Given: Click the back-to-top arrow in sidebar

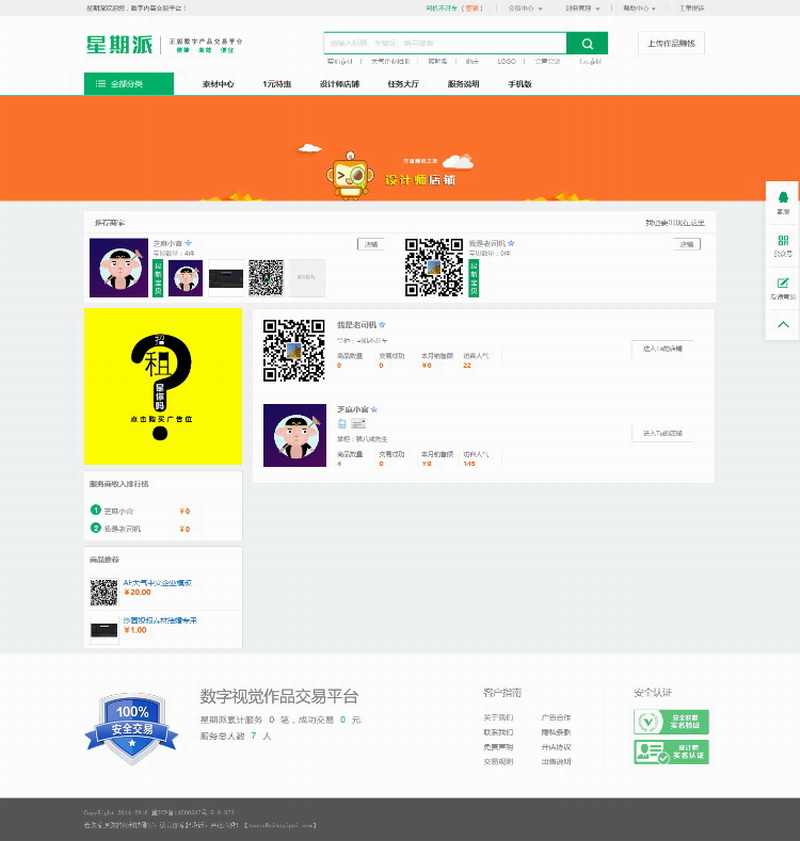Looking at the screenshot, I should point(783,324).
